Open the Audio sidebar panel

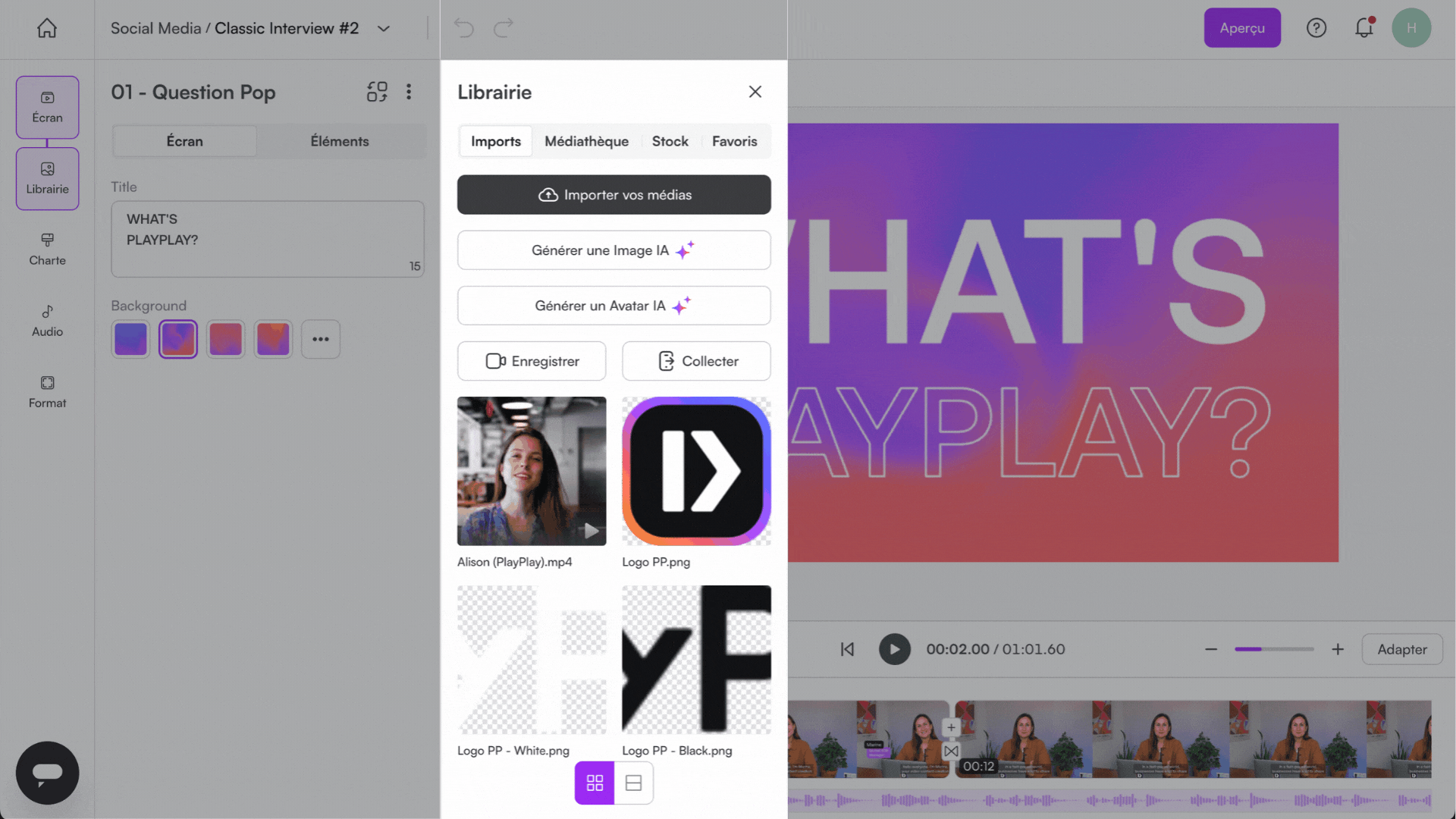point(47,320)
